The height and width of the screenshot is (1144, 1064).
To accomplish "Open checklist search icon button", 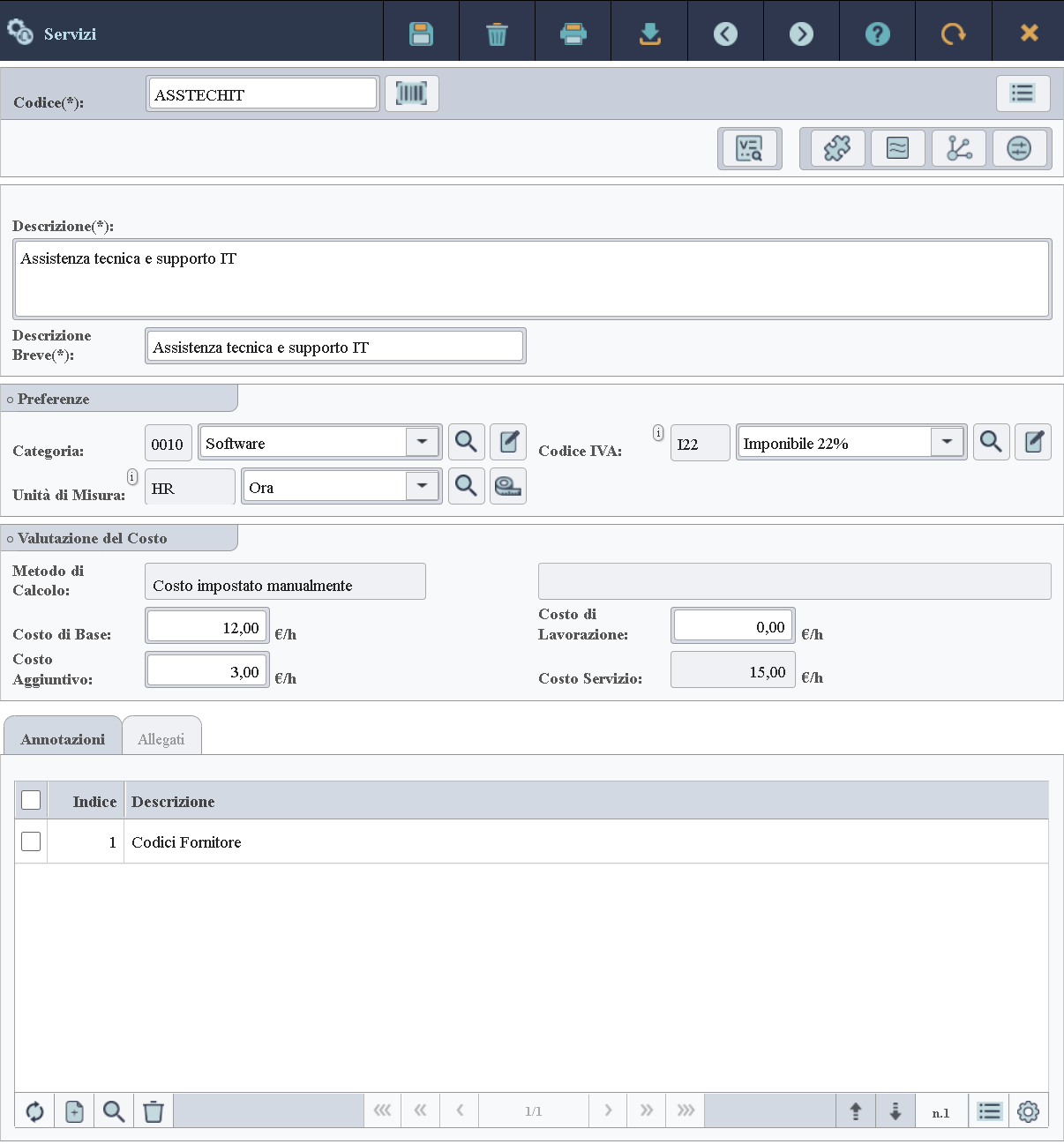I will pyautogui.click(x=749, y=148).
